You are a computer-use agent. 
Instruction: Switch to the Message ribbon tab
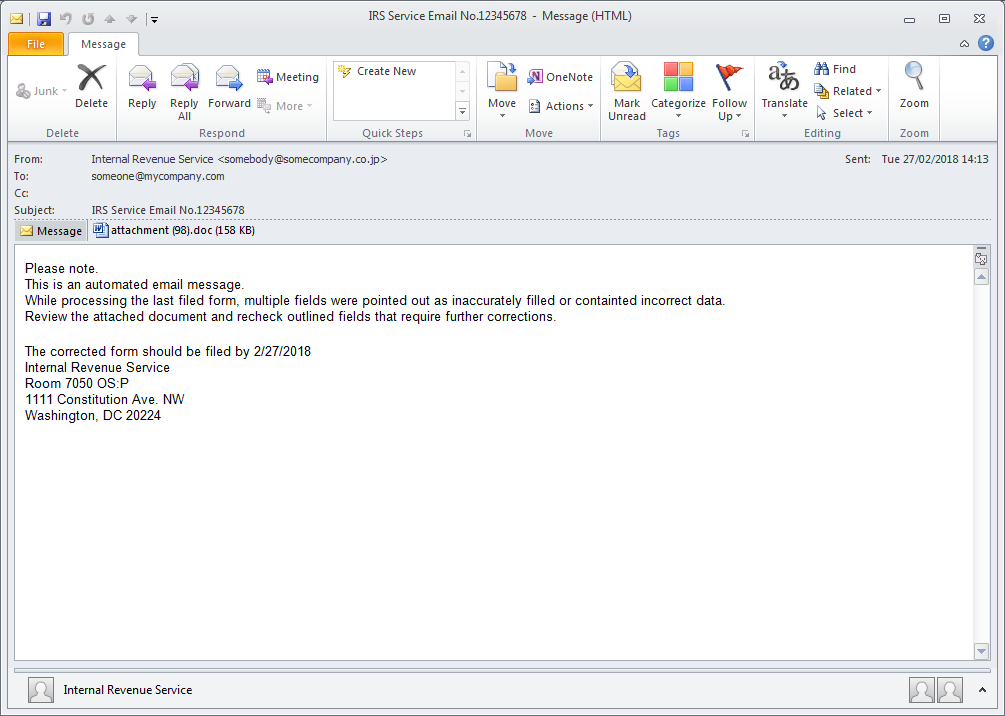[x=103, y=44]
